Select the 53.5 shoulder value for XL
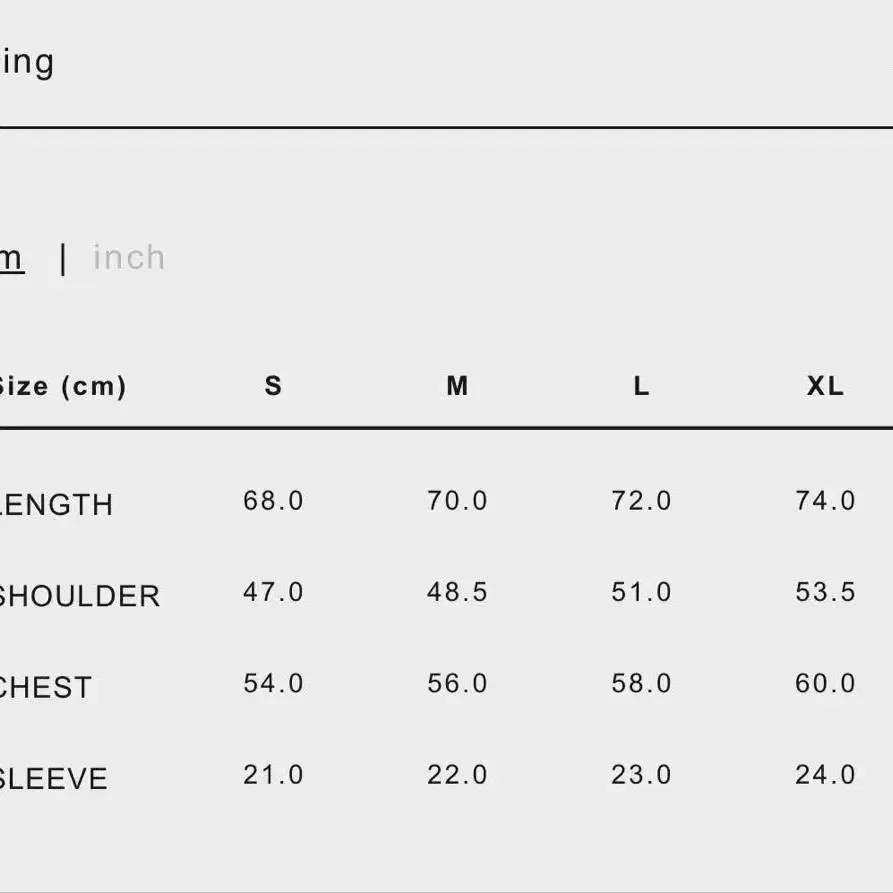The image size is (893, 893). point(825,592)
